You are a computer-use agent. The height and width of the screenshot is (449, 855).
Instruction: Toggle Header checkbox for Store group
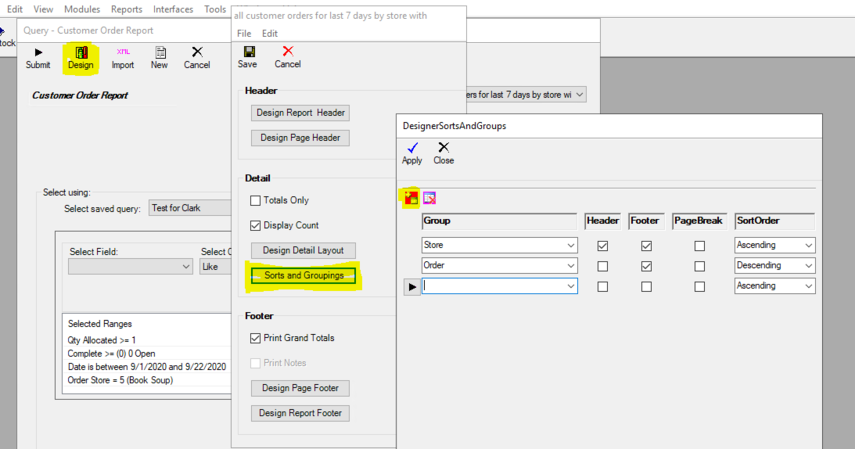(603, 246)
